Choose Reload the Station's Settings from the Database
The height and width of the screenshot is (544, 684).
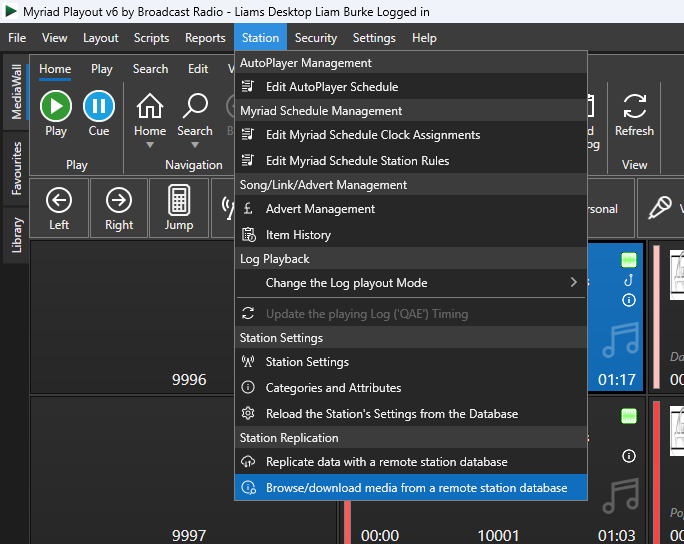(411, 413)
